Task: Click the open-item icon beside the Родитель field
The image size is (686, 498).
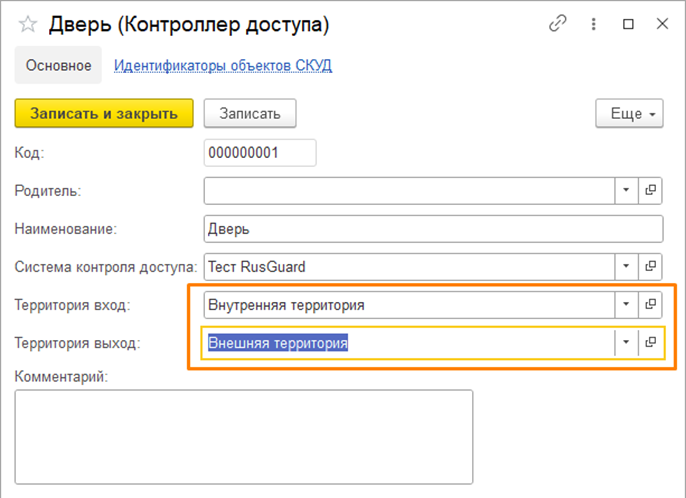Action: [x=650, y=190]
